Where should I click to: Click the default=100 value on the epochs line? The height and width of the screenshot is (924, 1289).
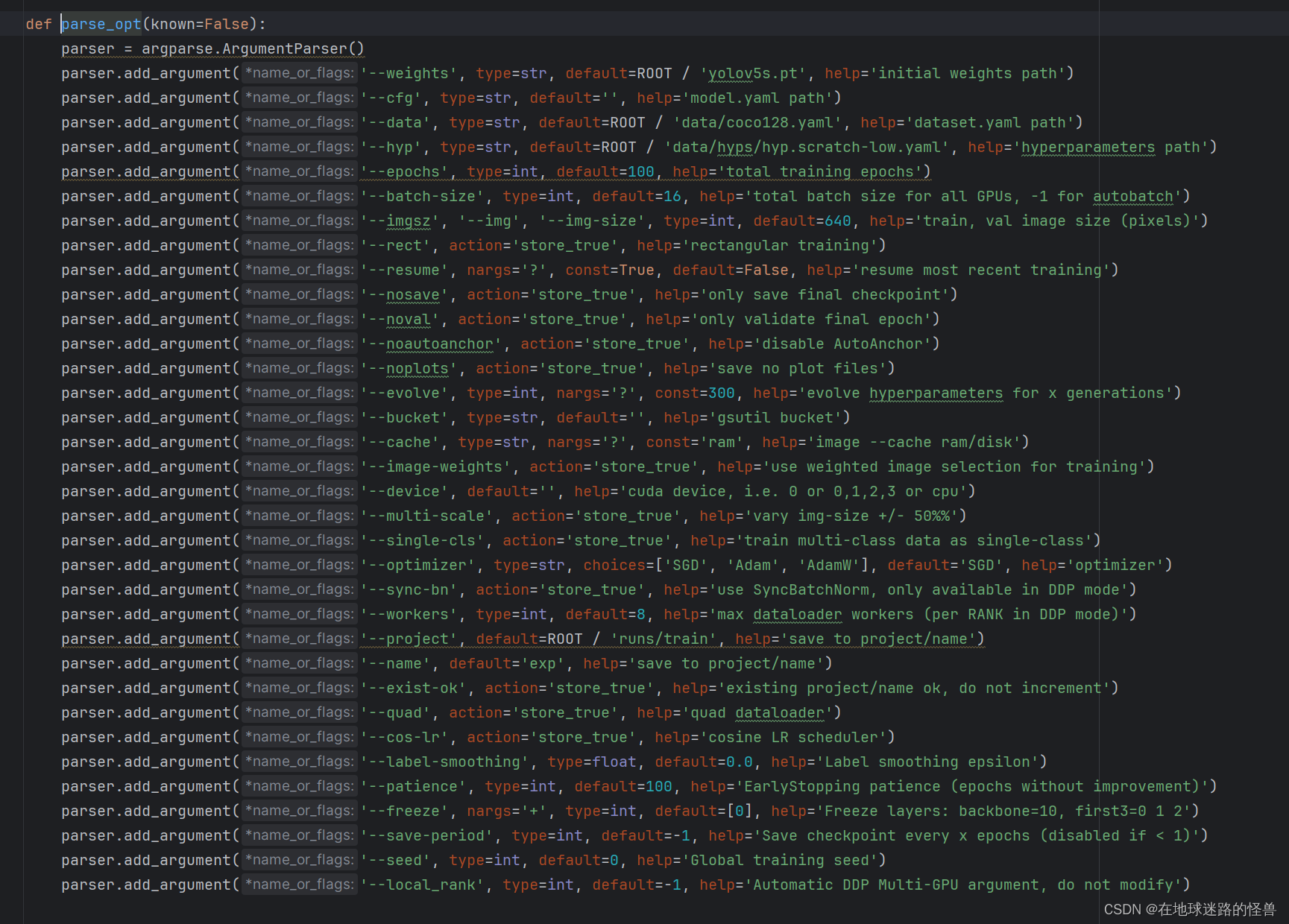[605, 171]
